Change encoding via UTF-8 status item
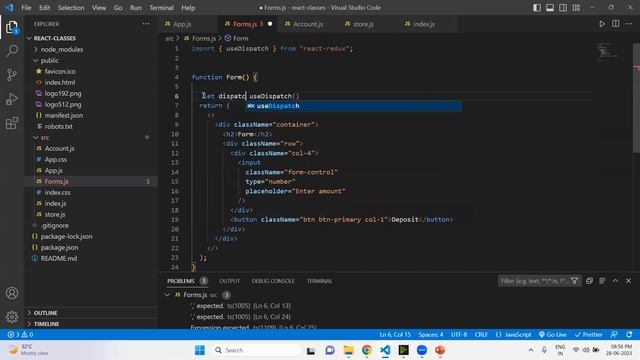The width and height of the screenshot is (640, 360). point(459,334)
